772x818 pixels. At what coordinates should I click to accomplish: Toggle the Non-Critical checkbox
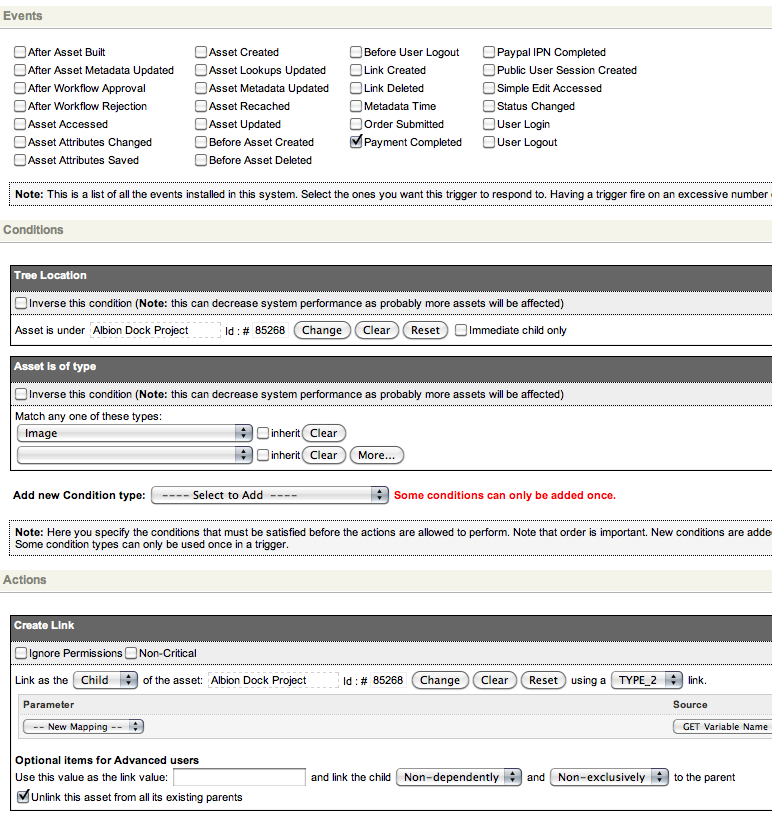131,653
